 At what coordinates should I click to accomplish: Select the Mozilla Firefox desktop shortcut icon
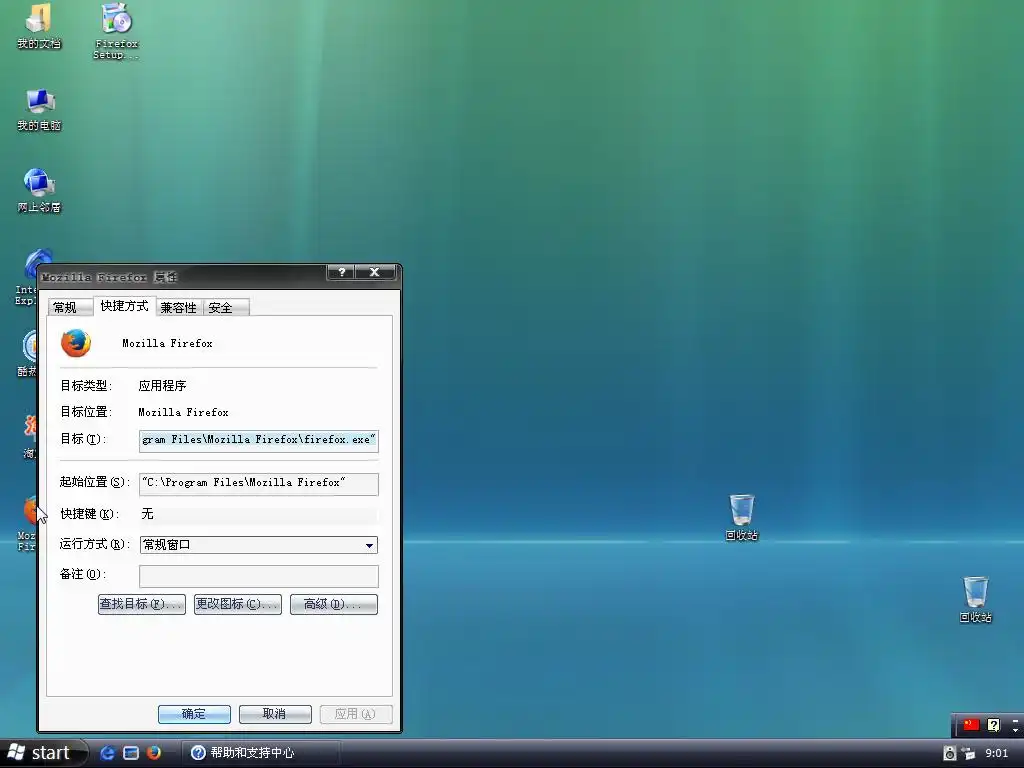27,524
